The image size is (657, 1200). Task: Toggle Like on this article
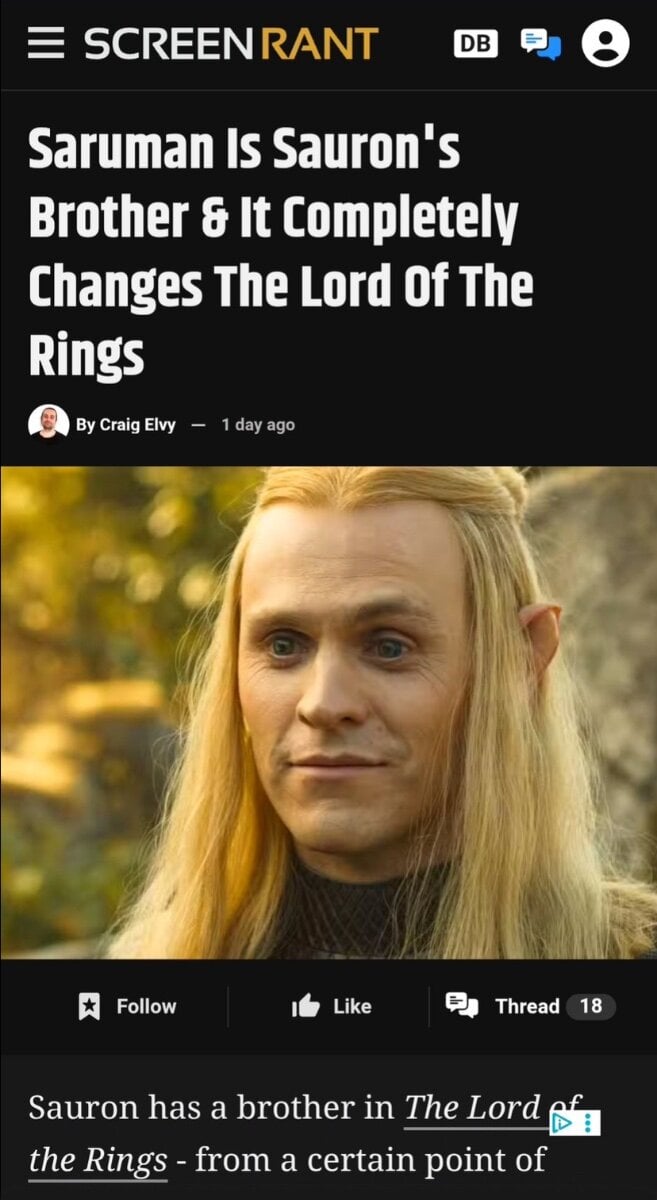(352, 1006)
